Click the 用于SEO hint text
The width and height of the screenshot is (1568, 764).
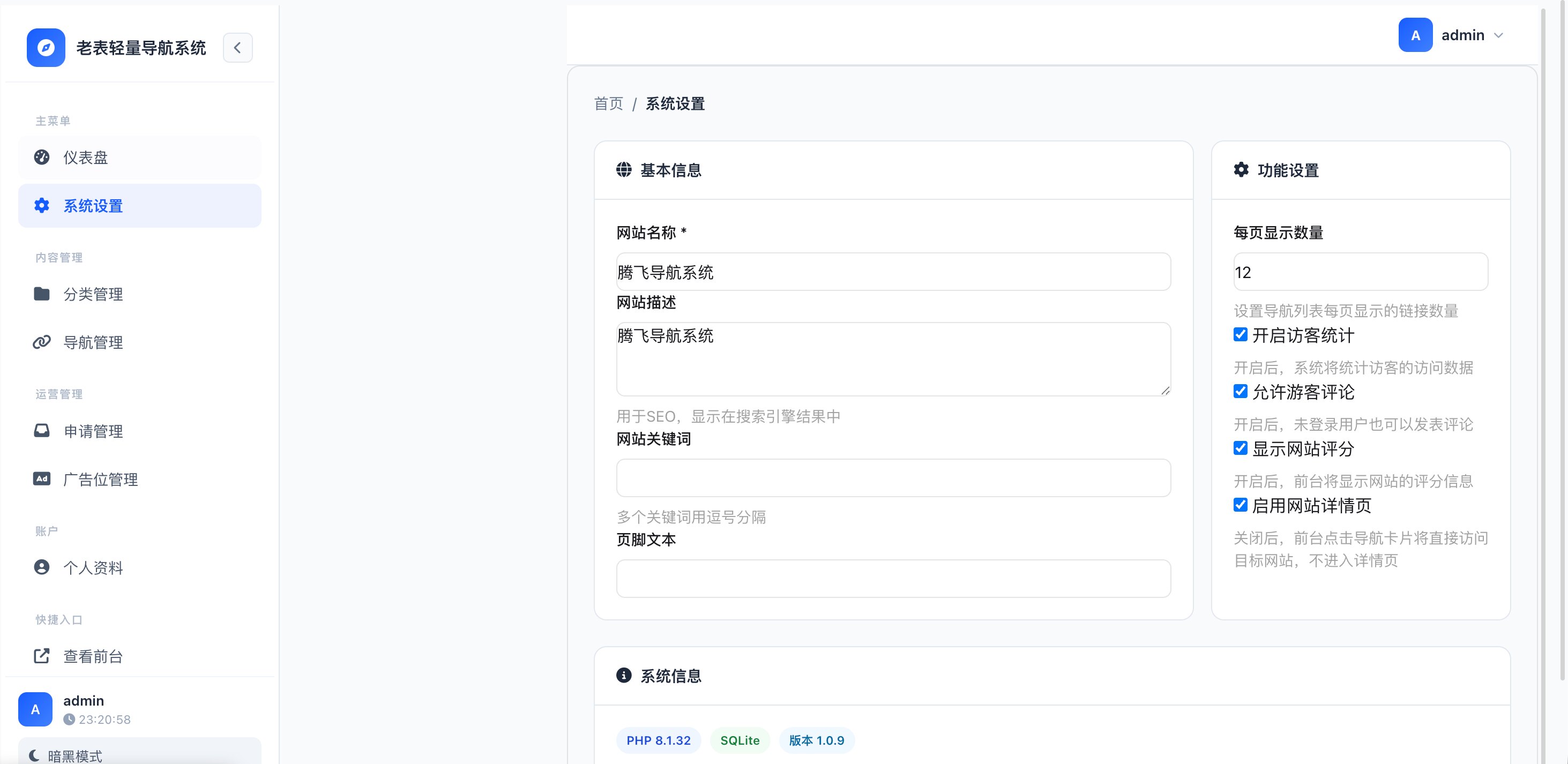click(x=728, y=416)
